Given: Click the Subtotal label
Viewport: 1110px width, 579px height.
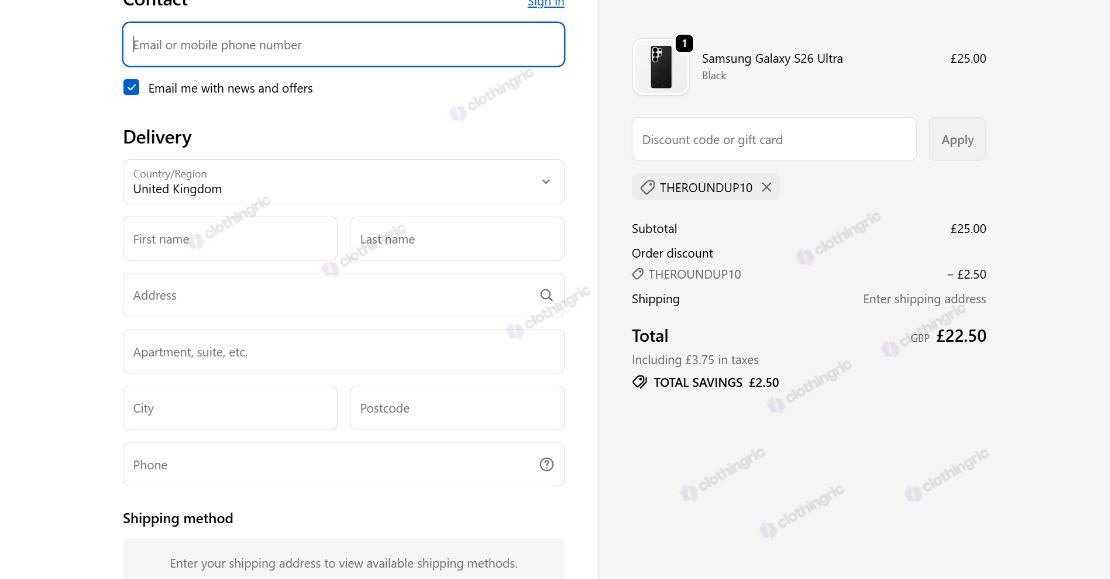Looking at the screenshot, I should tap(654, 229).
